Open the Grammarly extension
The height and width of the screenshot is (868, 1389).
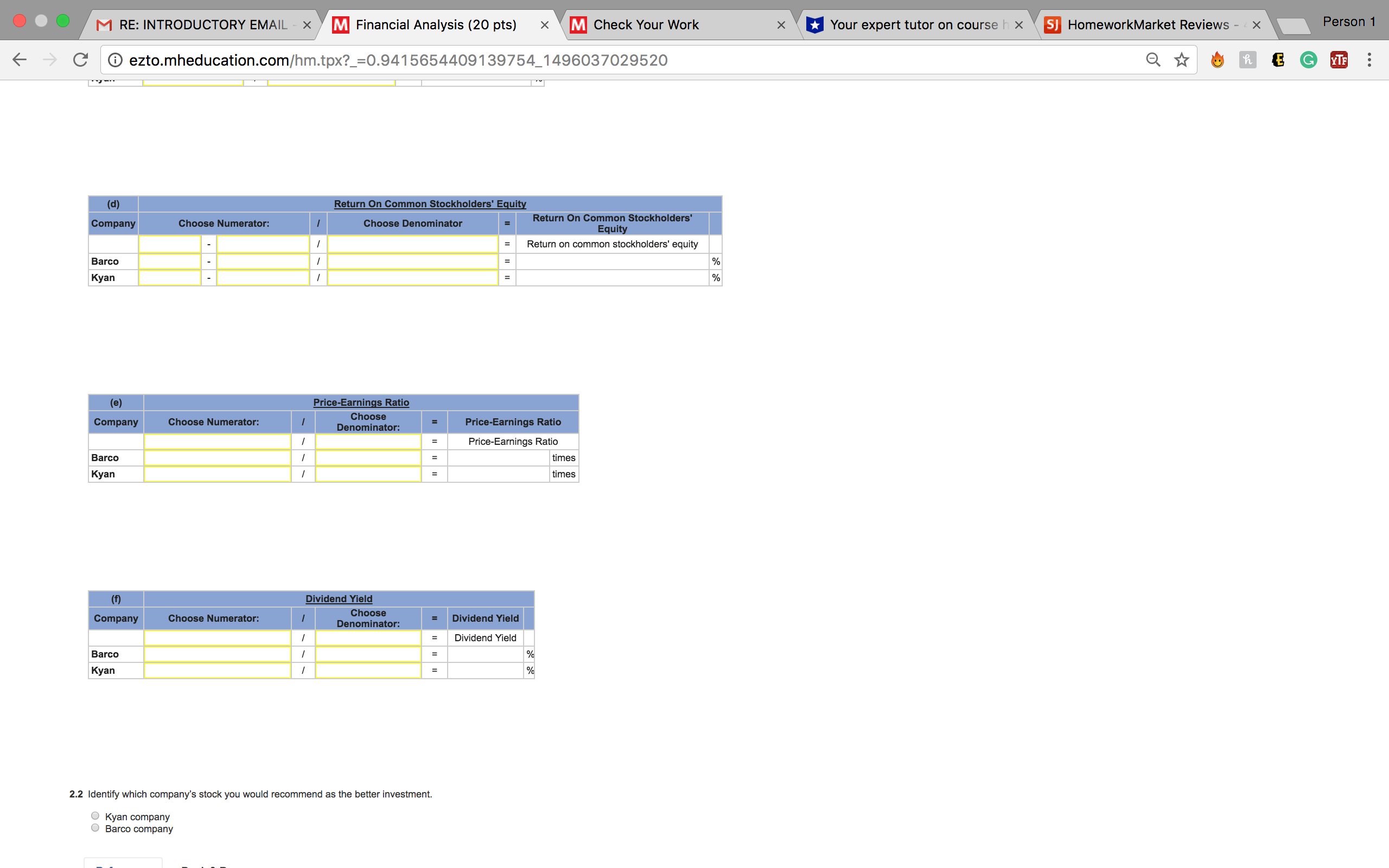[1308, 59]
